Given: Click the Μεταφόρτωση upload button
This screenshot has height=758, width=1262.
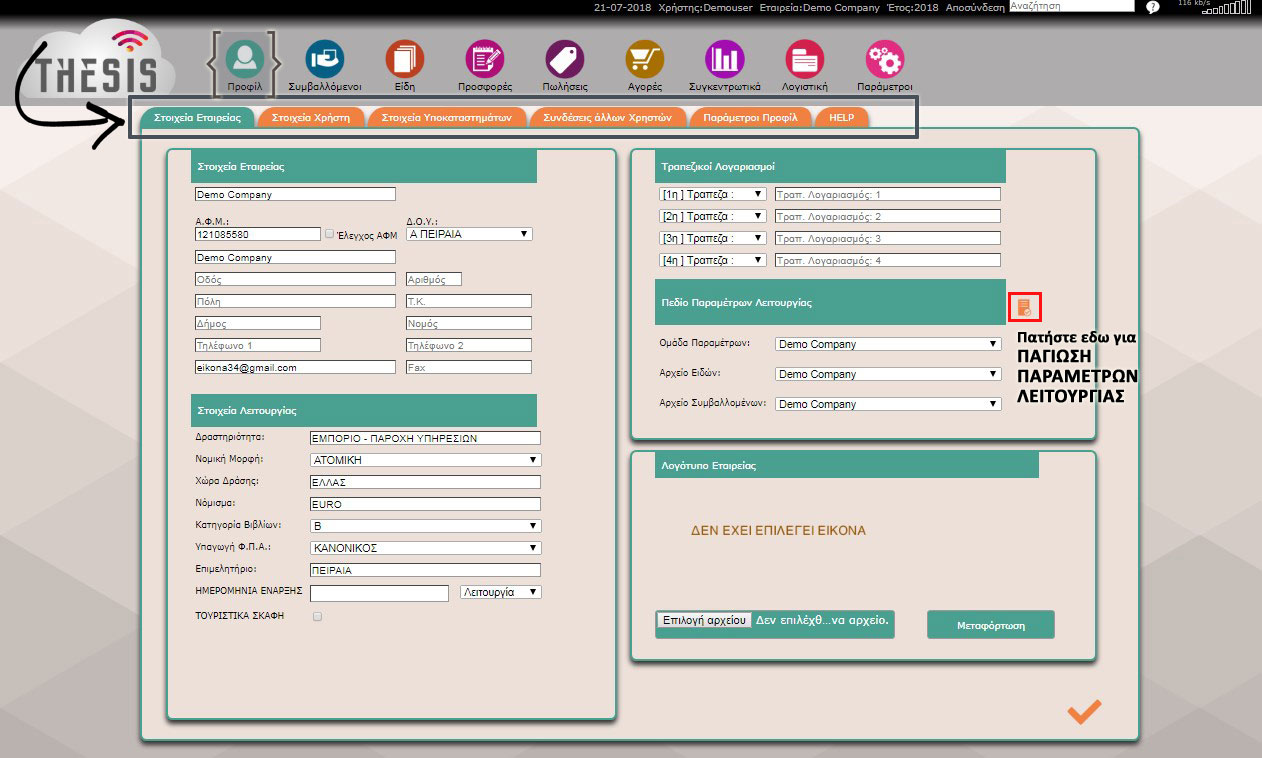Looking at the screenshot, I should [990, 625].
